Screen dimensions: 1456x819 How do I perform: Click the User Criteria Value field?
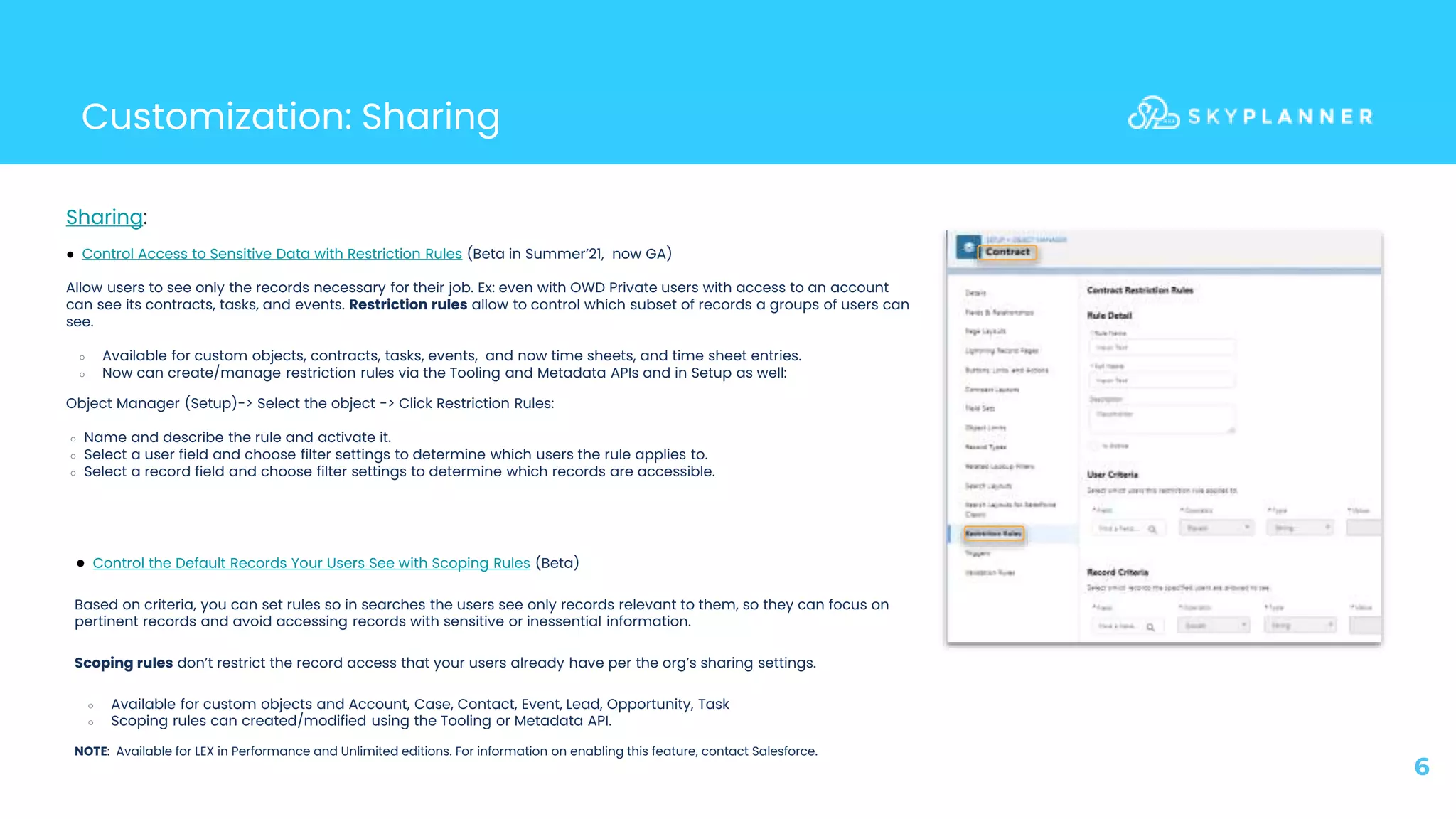pyautogui.click(x=1364, y=528)
